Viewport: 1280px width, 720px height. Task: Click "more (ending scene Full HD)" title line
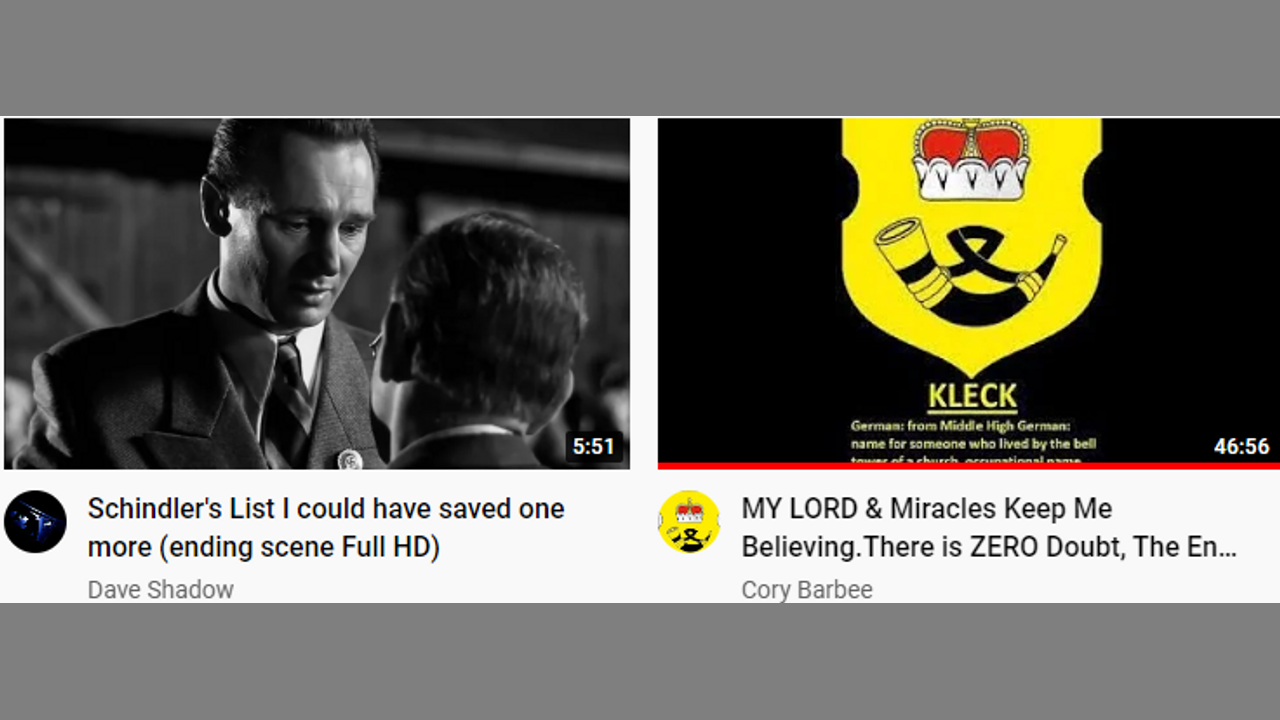(x=264, y=548)
